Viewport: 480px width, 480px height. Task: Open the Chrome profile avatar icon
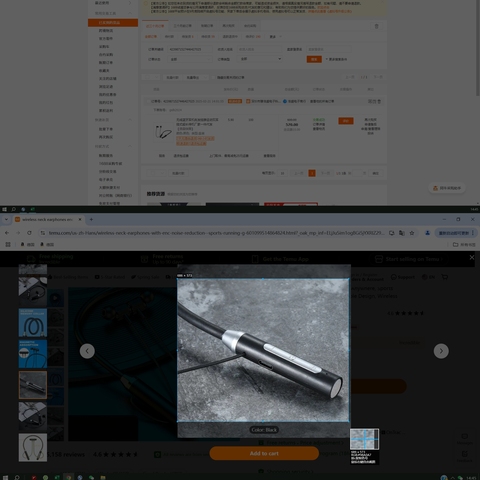(427, 233)
